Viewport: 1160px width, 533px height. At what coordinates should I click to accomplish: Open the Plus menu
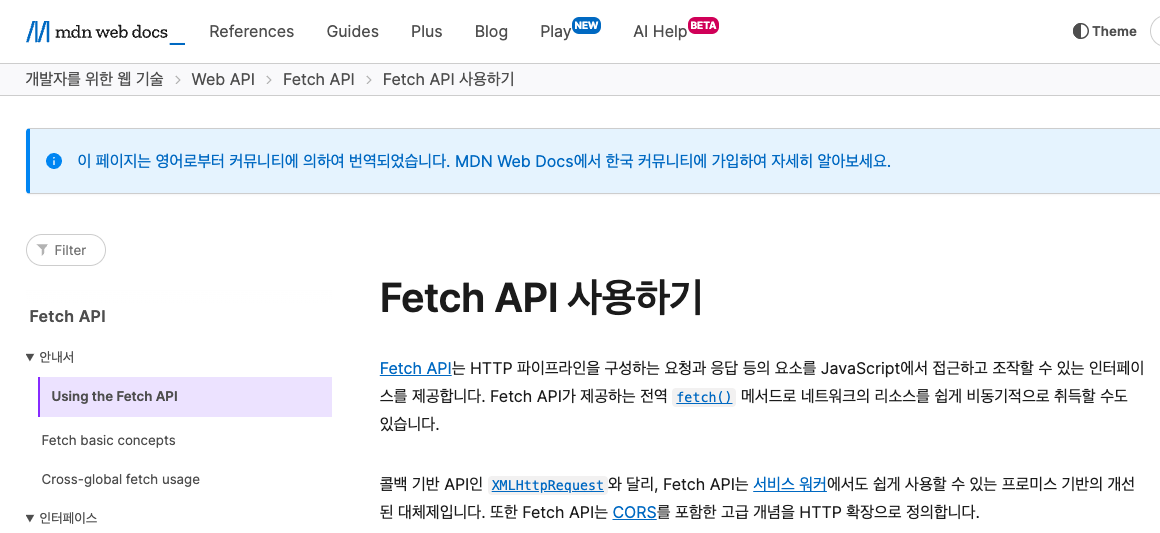pyautogui.click(x=427, y=31)
